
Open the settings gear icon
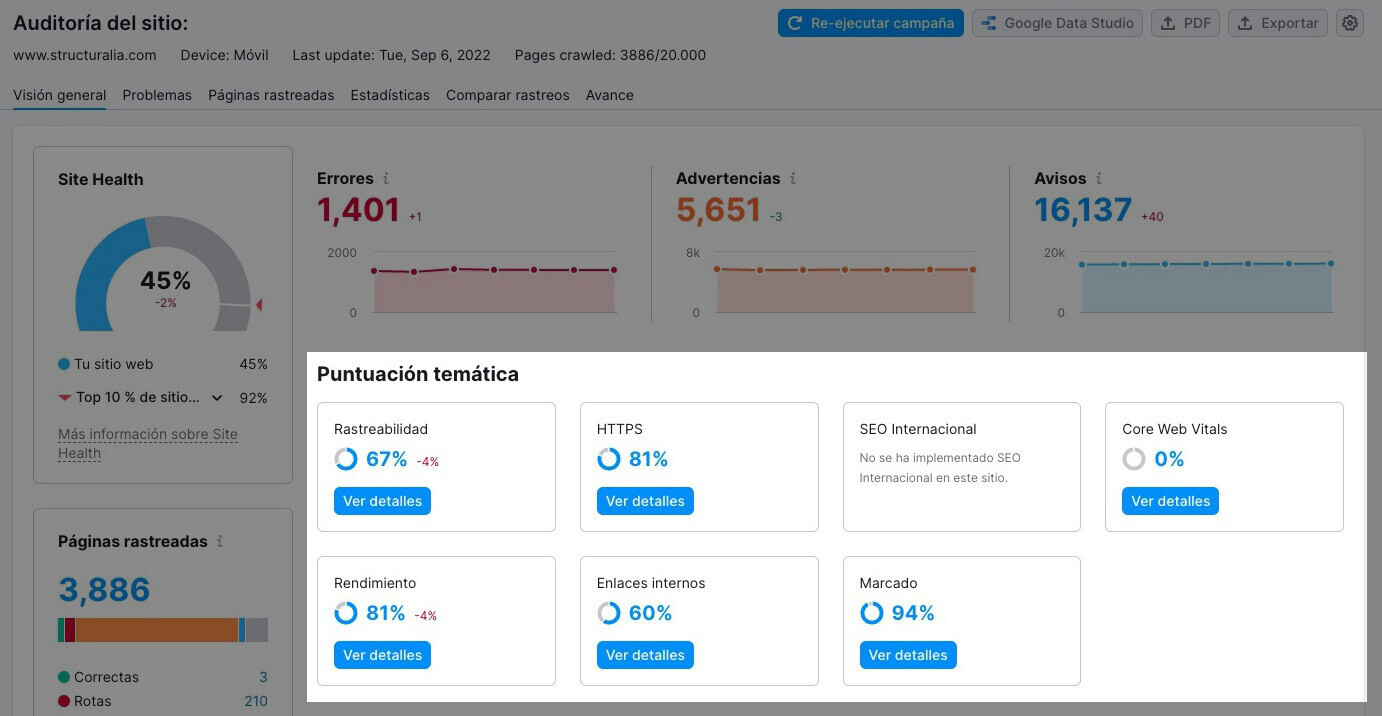1350,23
